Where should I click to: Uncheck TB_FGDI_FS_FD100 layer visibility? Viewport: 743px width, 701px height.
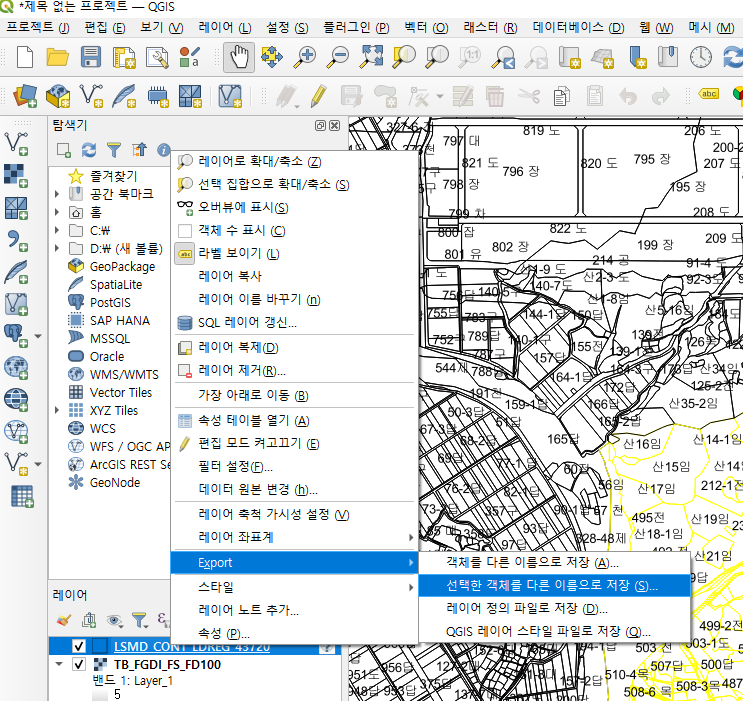[x=79, y=664]
